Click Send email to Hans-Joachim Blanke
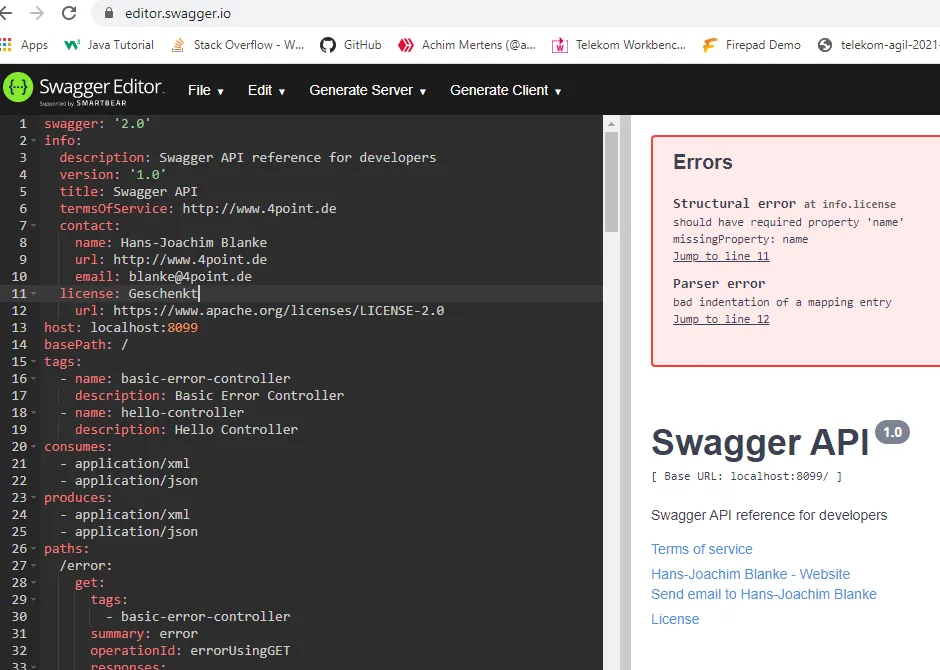This screenshot has width=940, height=670. coord(764,594)
